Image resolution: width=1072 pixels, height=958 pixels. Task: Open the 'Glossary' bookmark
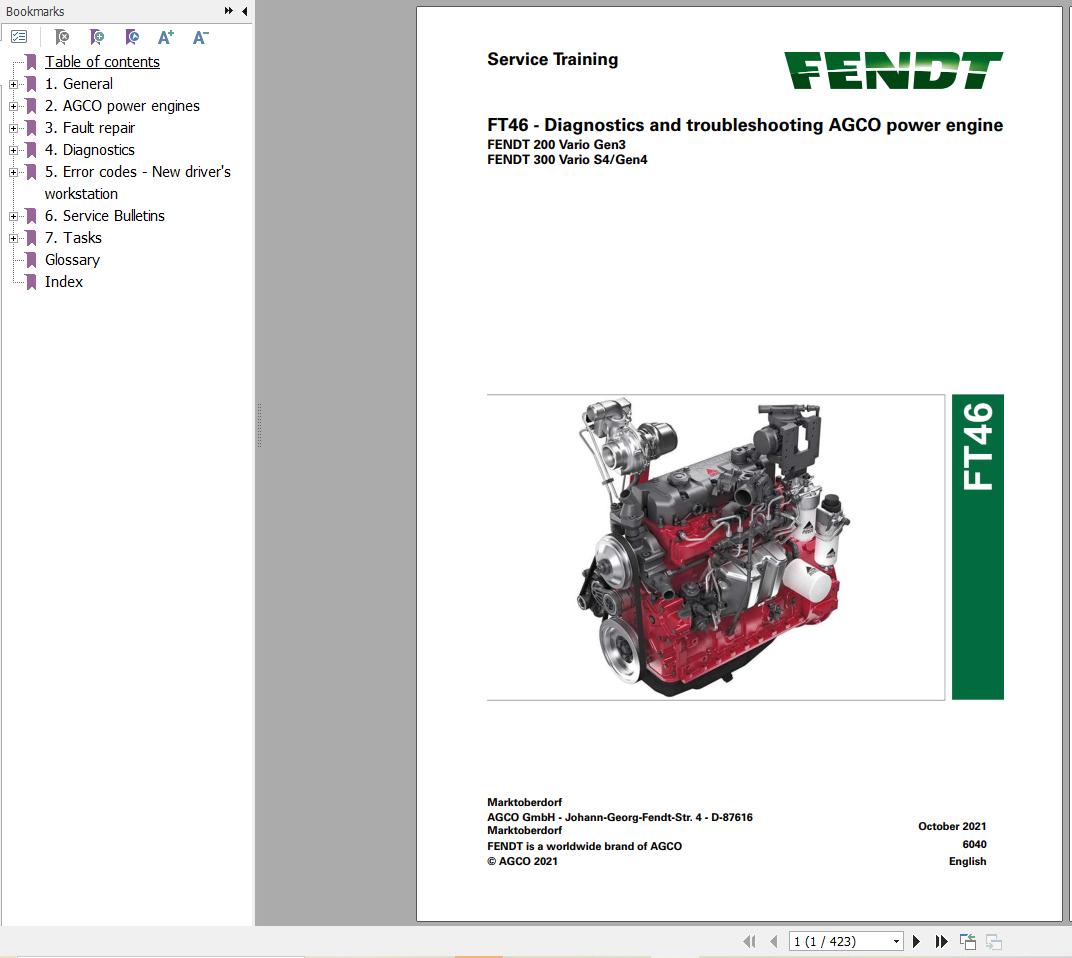tap(71, 259)
